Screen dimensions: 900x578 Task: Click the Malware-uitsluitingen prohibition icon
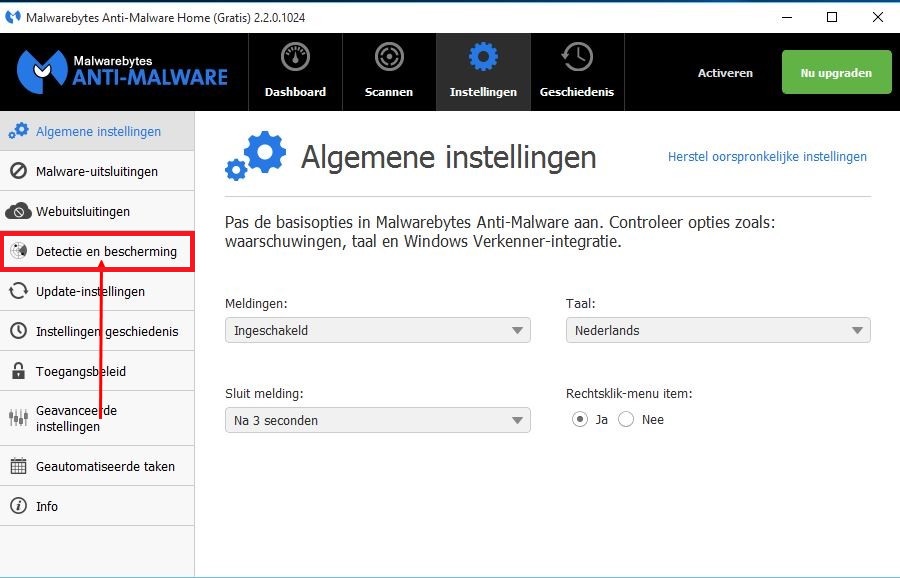[18, 171]
